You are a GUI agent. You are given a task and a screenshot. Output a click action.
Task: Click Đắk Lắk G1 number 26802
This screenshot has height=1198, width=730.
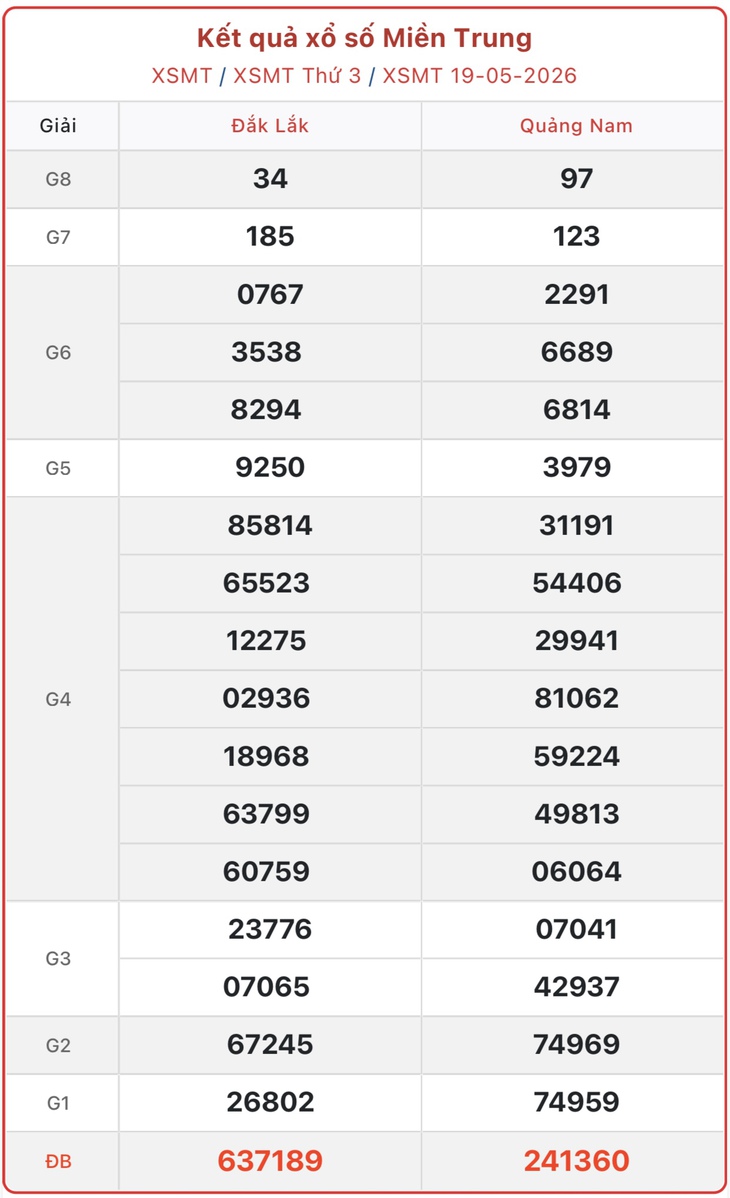[270, 1102]
